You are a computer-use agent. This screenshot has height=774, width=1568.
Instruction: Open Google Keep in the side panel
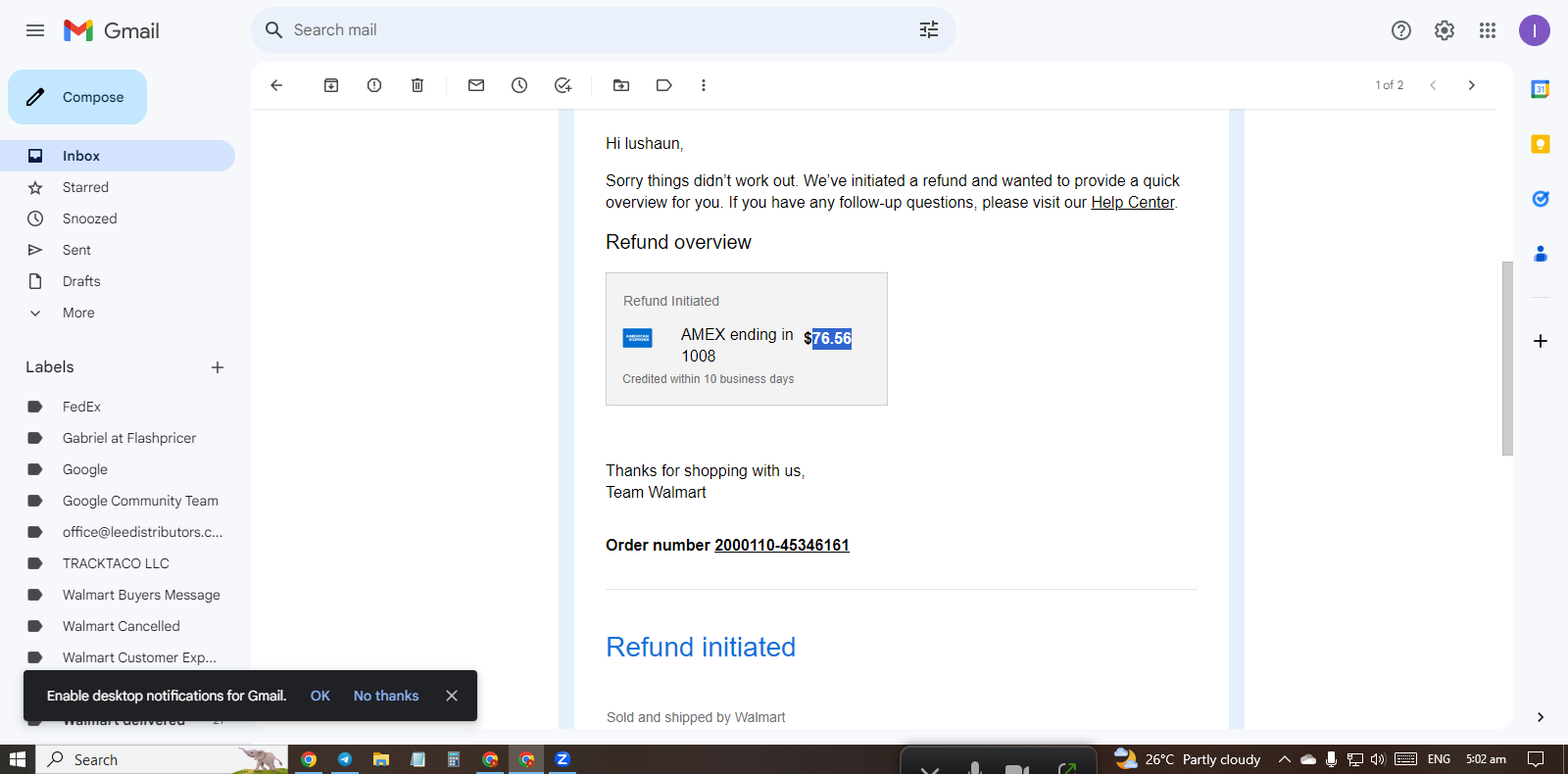click(x=1541, y=144)
